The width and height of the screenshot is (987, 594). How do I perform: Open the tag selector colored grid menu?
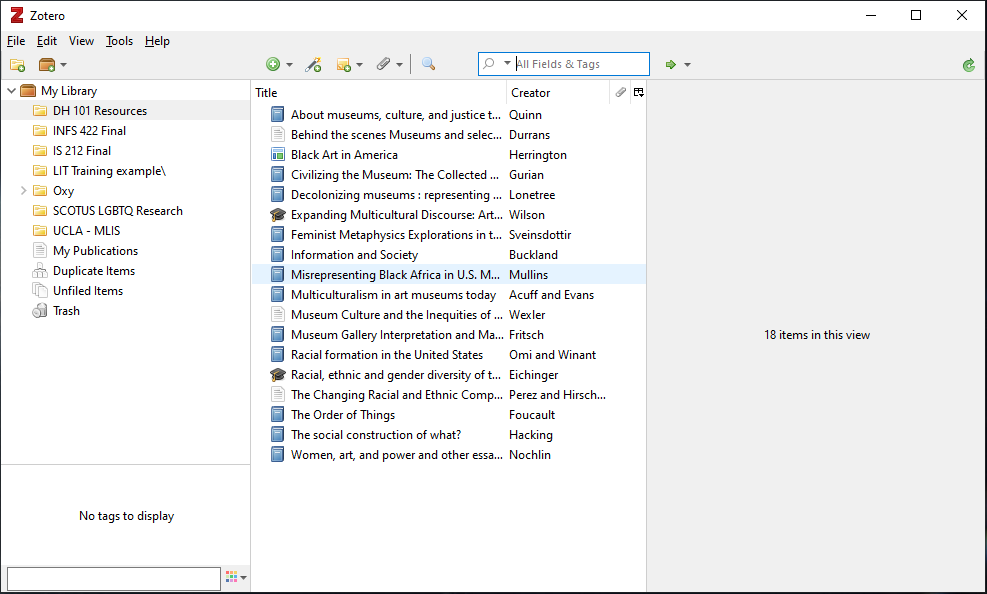click(236, 577)
